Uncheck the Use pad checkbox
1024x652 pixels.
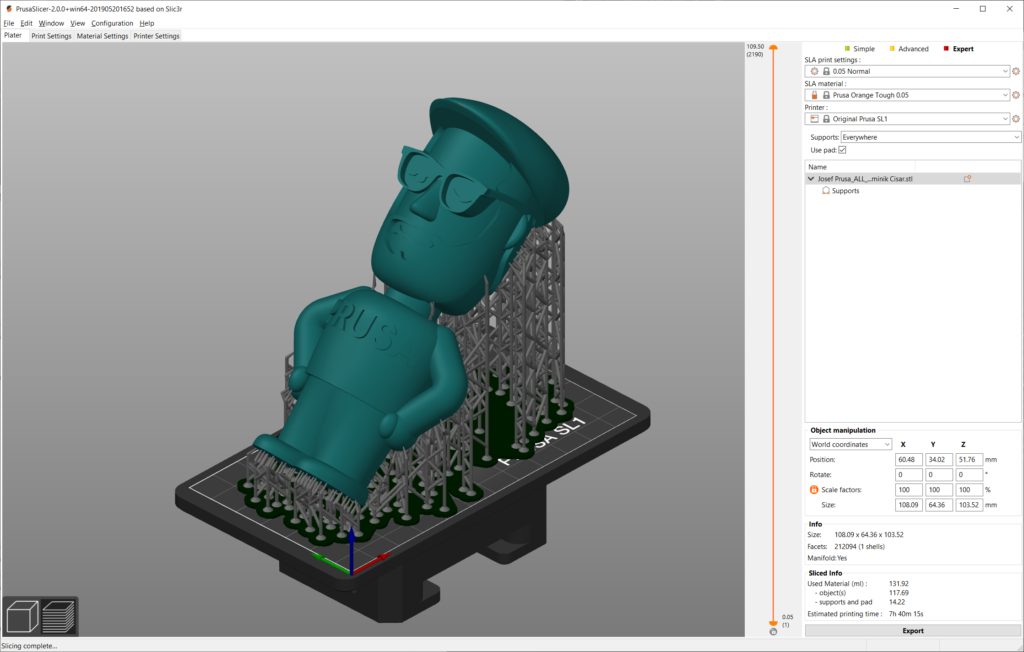842,150
